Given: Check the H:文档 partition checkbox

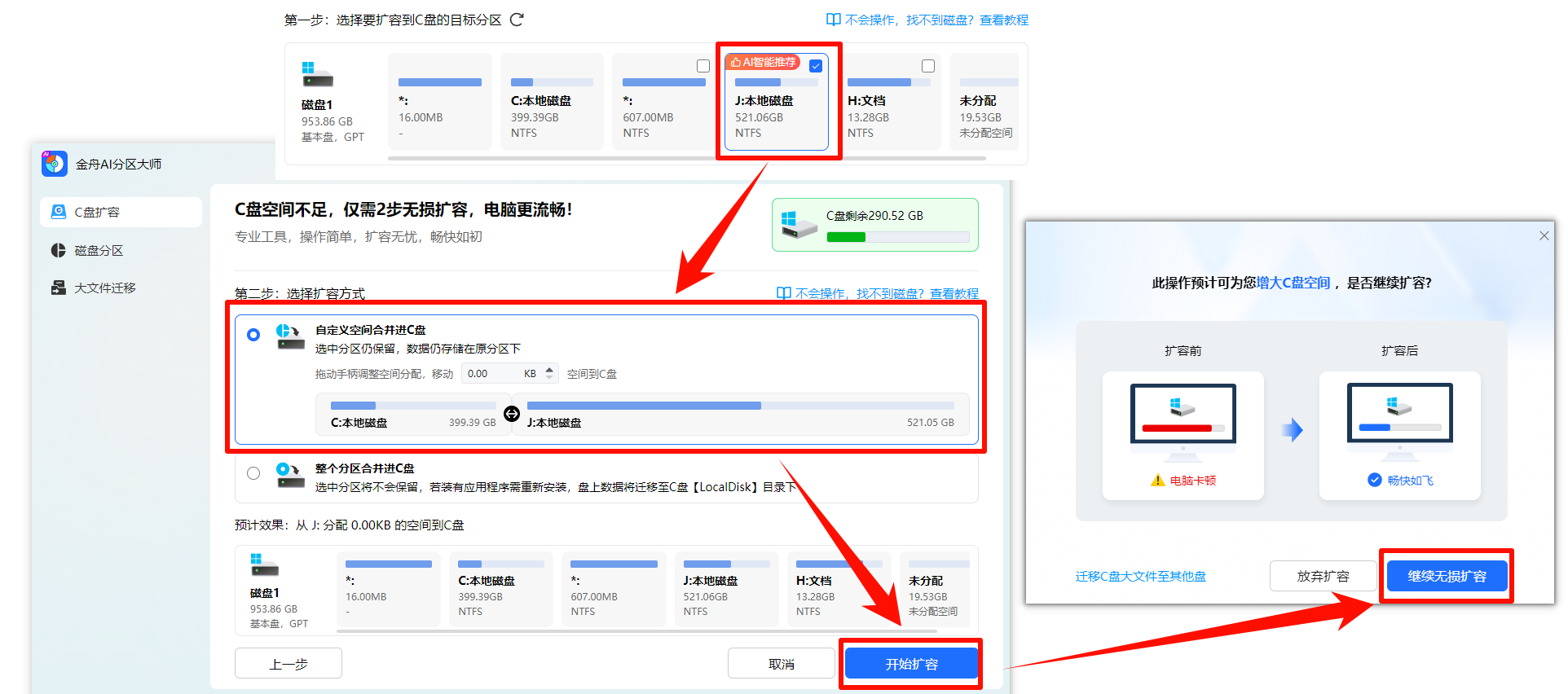Looking at the screenshot, I should pyautogui.click(x=927, y=66).
